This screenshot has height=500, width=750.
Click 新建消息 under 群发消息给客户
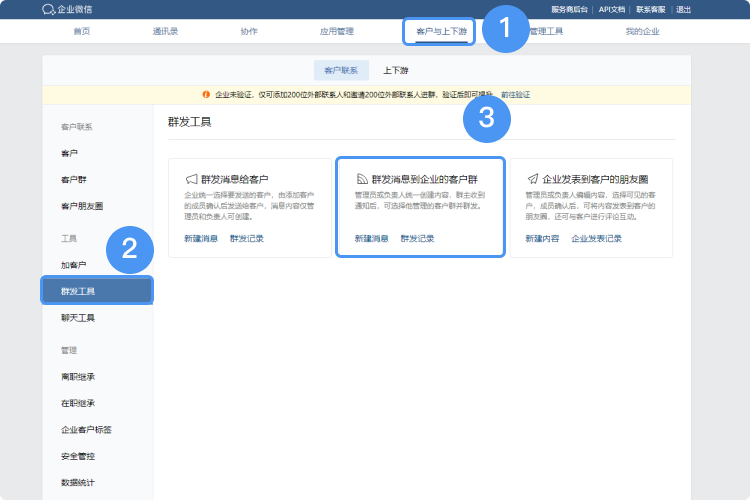click(201, 239)
